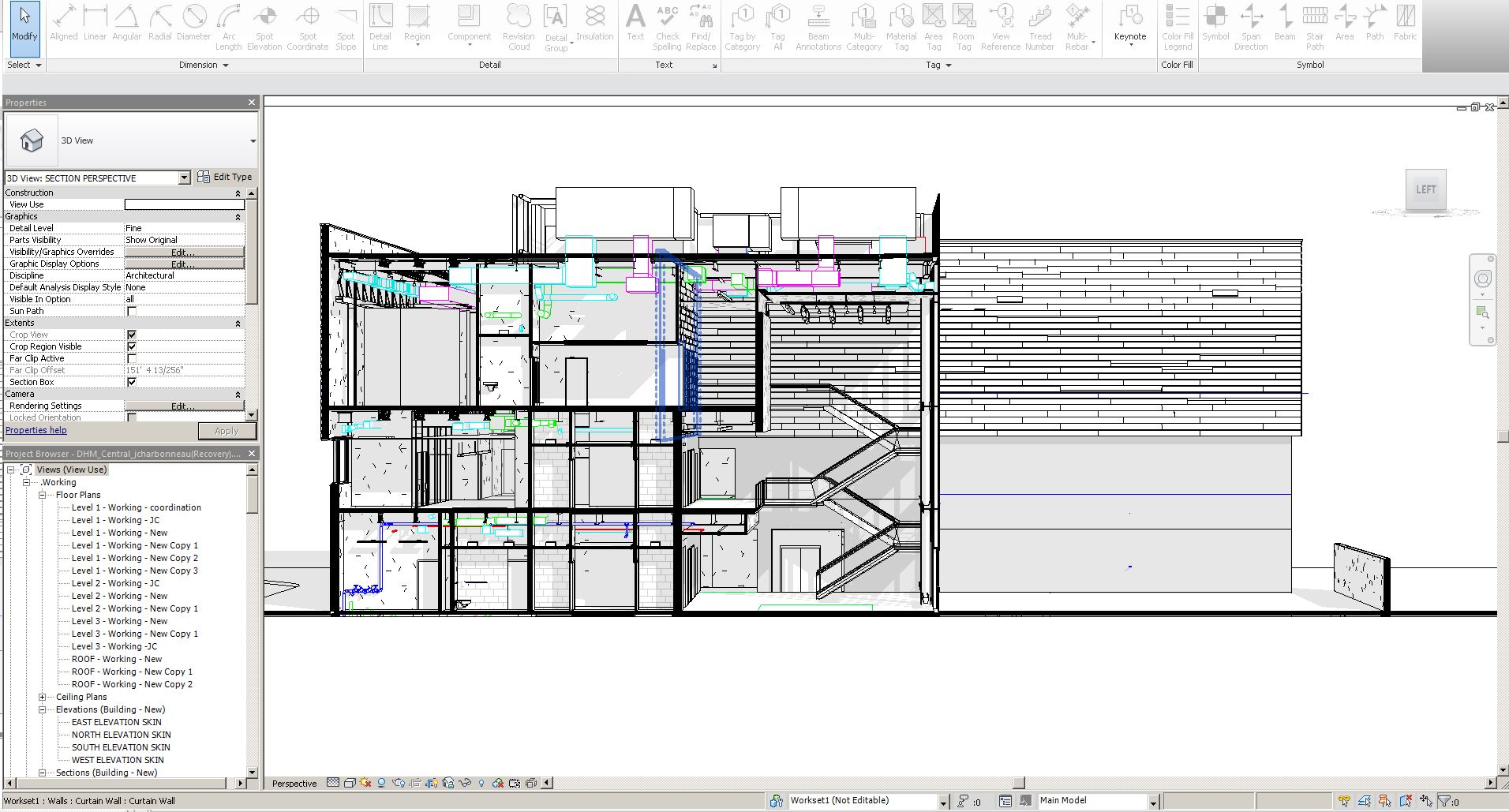Disable the Section Box checkbox
The height and width of the screenshot is (812, 1509).
tap(132, 382)
